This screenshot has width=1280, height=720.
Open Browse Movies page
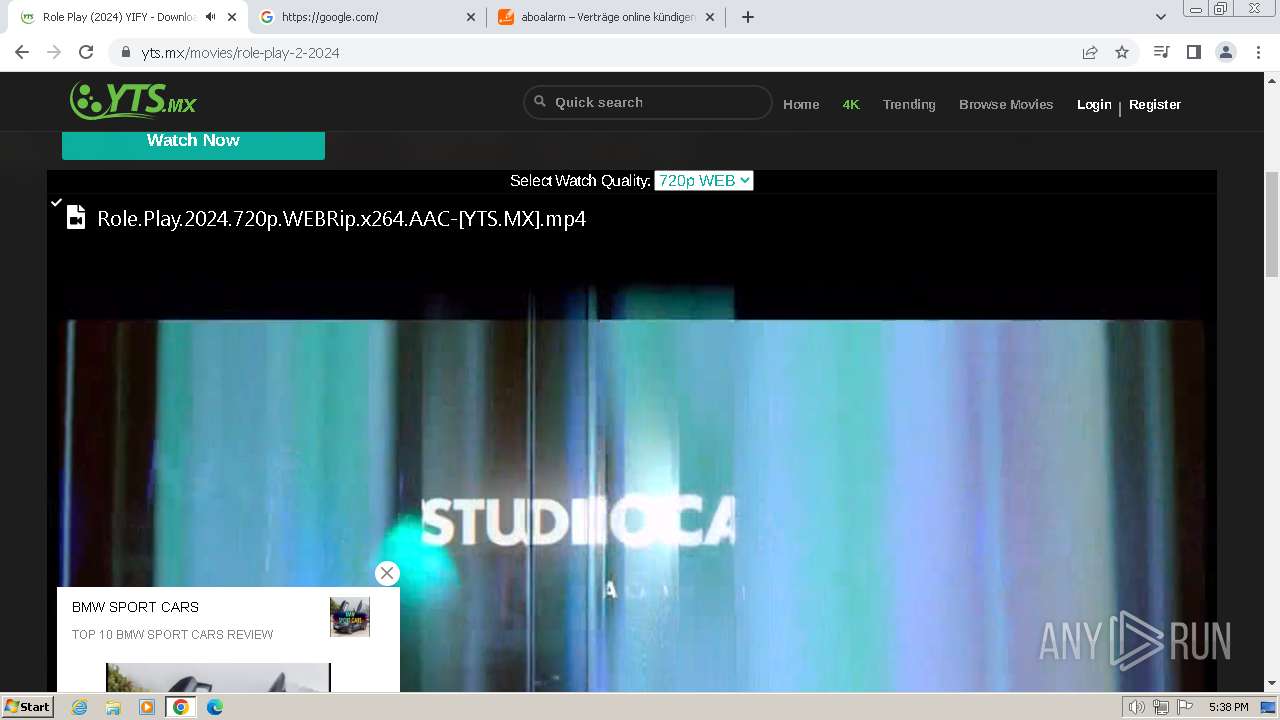pyautogui.click(x=1006, y=104)
